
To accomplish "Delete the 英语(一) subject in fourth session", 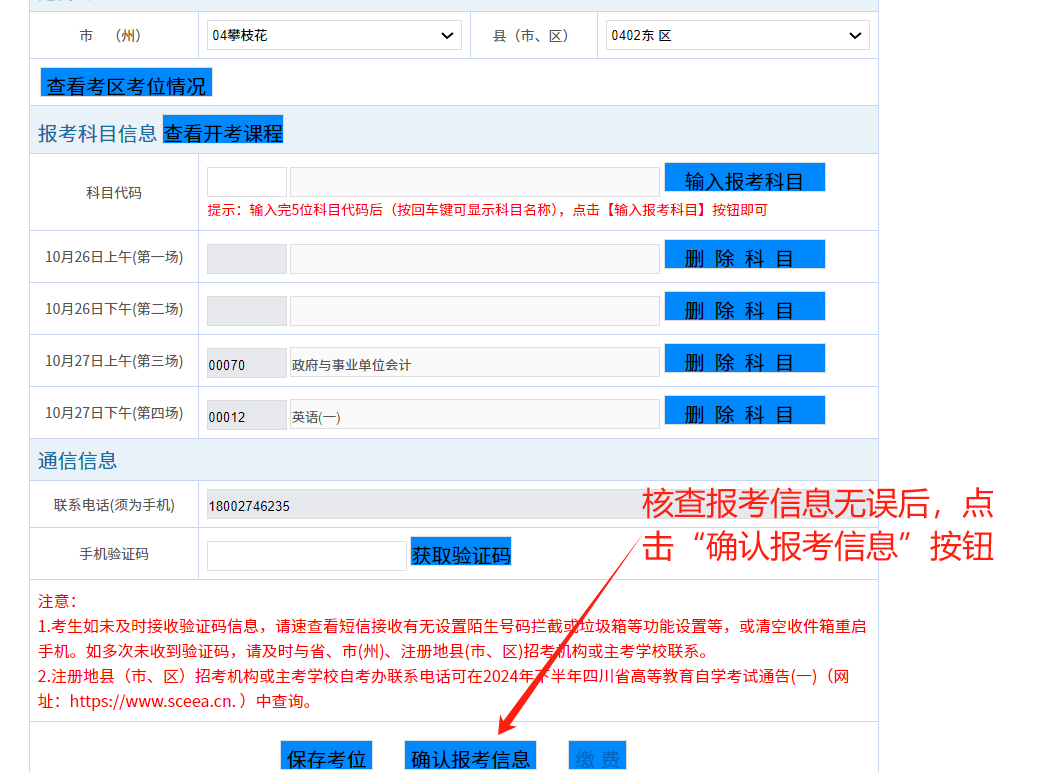I will pyautogui.click(x=744, y=412).
